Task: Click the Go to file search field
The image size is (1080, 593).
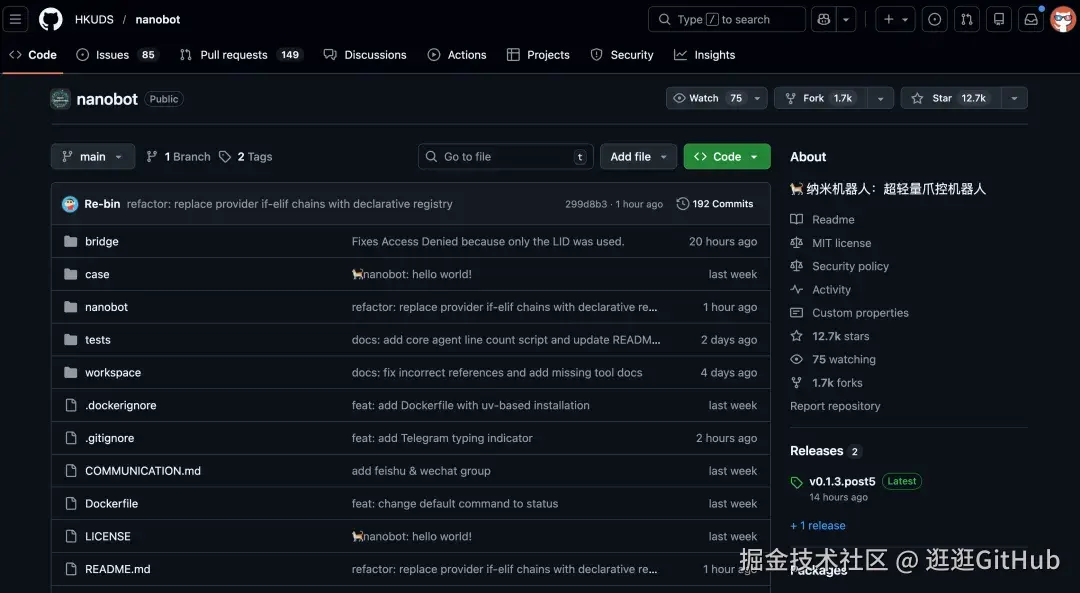Action: tap(505, 157)
